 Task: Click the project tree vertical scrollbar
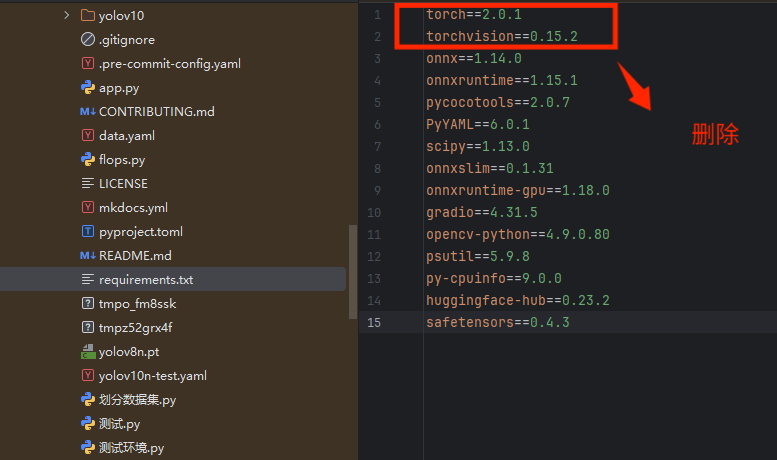[x=353, y=272]
